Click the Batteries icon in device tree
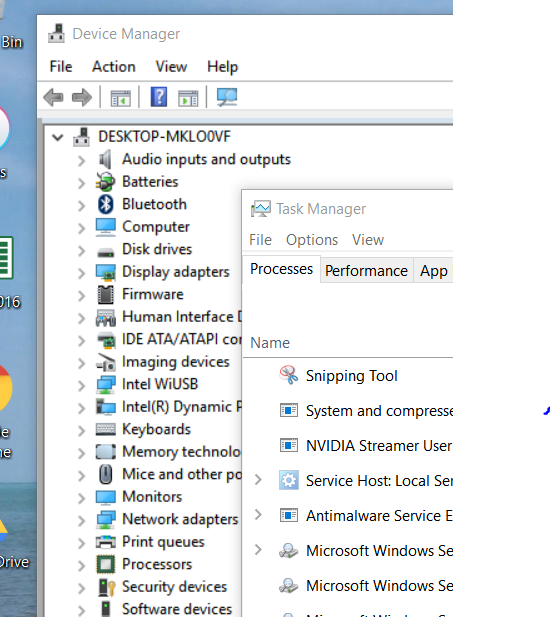The height and width of the screenshot is (617, 550). [x=105, y=182]
